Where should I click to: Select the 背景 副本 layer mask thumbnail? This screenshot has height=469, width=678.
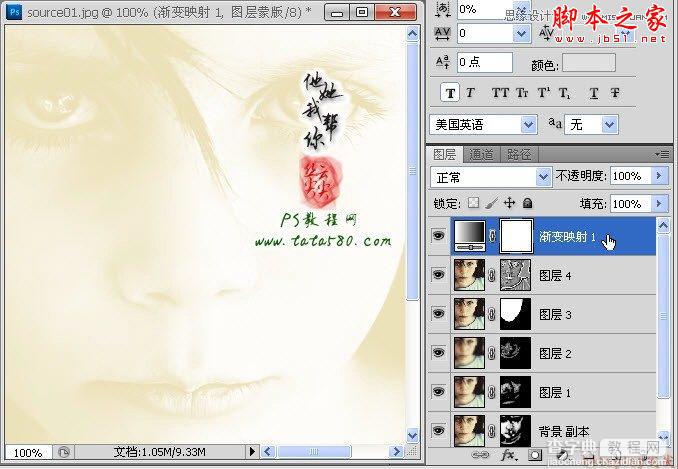click(515, 431)
